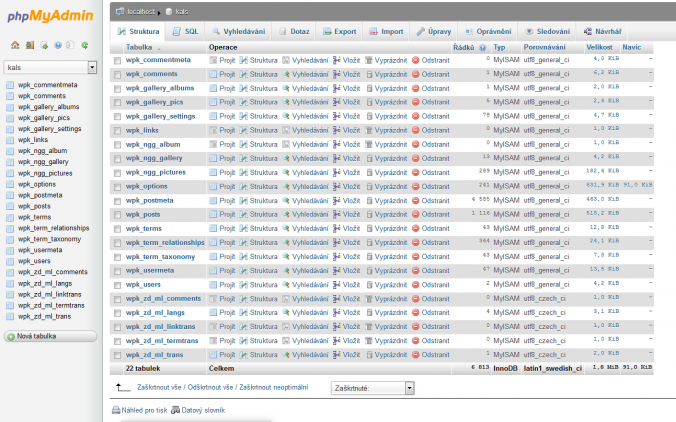Click the Projít browse icon for wpk_posts
Viewport: 676px width, 422px height.
pos(213,214)
